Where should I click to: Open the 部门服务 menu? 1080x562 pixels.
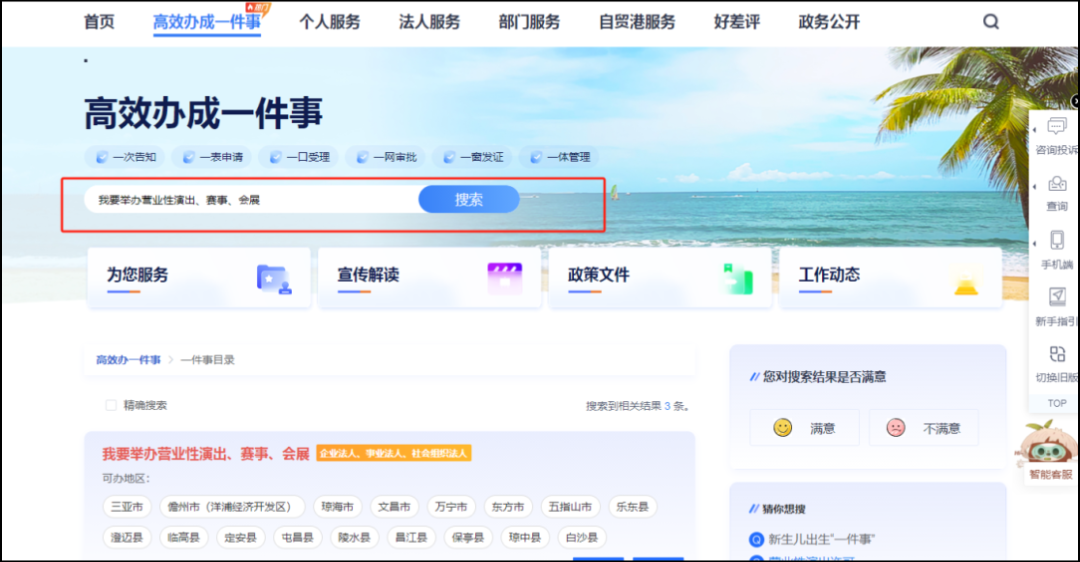click(x=529, y=22)
